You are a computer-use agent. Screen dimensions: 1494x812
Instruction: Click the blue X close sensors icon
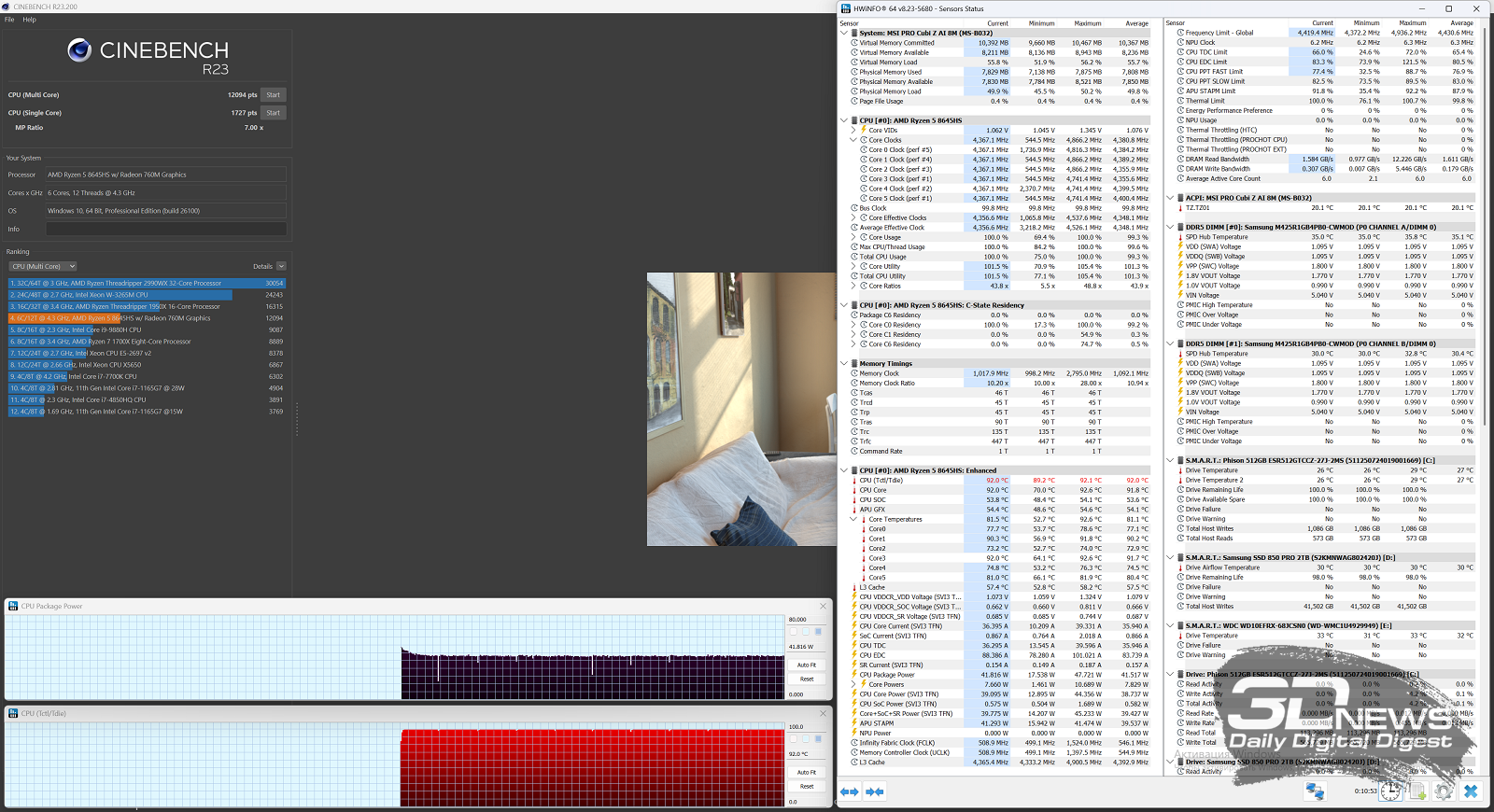point(1471,791)
